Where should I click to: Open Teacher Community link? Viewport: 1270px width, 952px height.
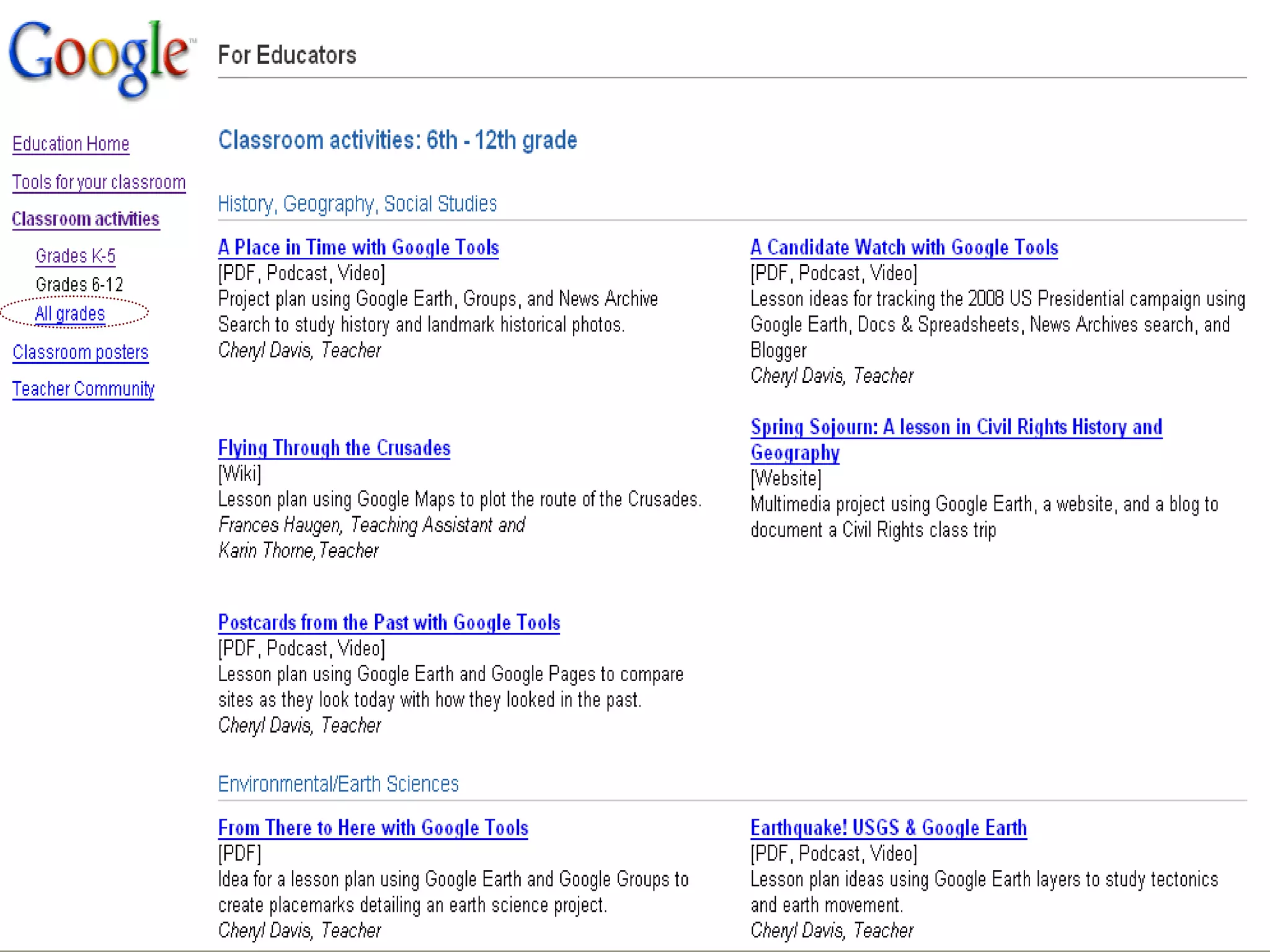83,389
